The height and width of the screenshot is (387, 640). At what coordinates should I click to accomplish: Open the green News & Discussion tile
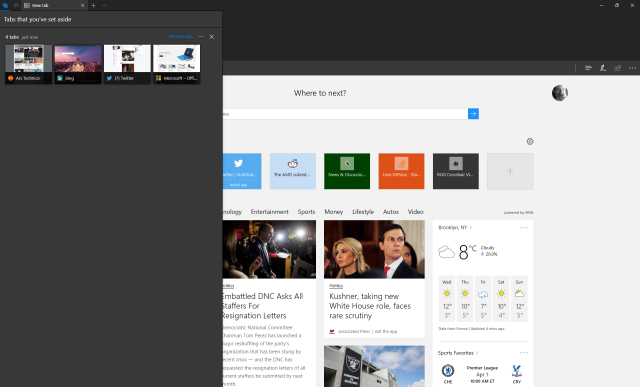(347, 171)
